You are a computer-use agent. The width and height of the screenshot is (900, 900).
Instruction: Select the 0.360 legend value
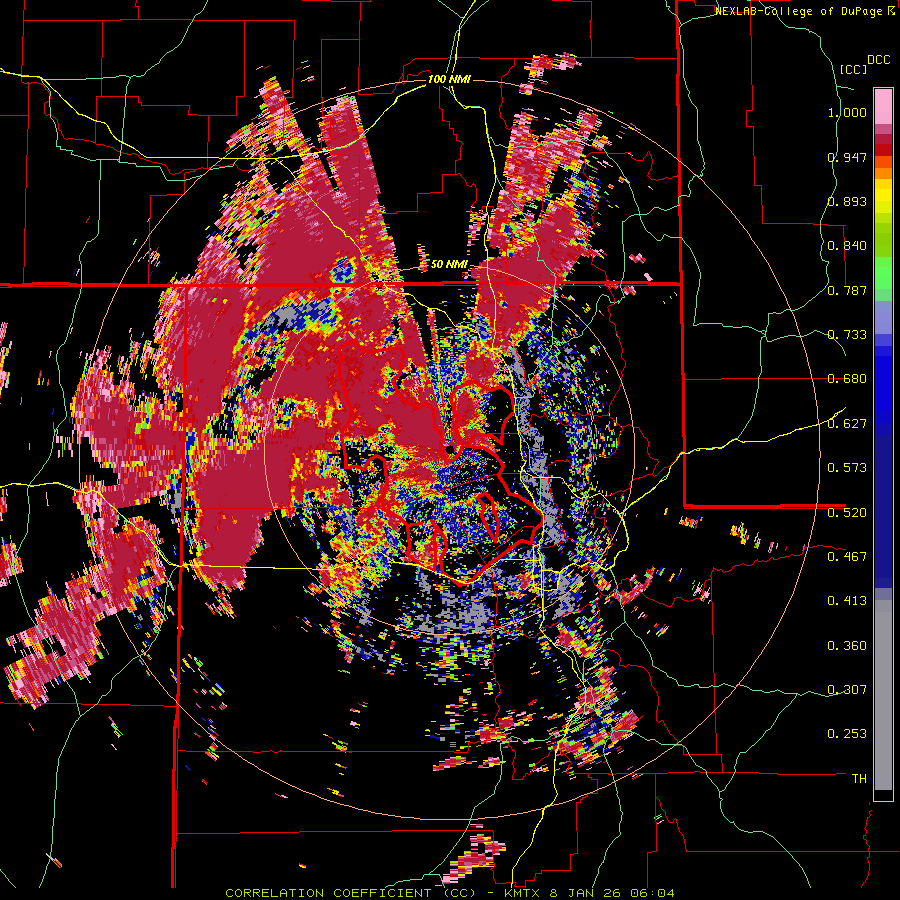847,646
